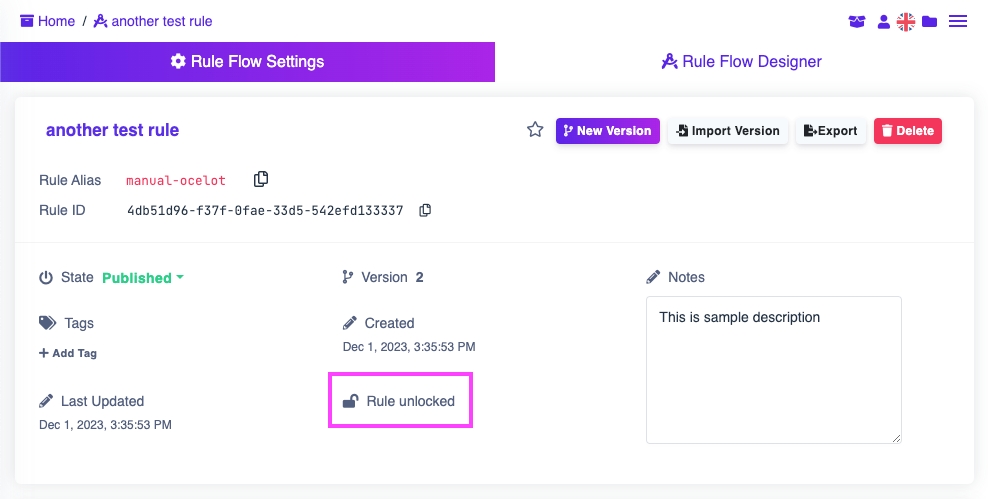Click the UK flag language selector

point(906,21)
